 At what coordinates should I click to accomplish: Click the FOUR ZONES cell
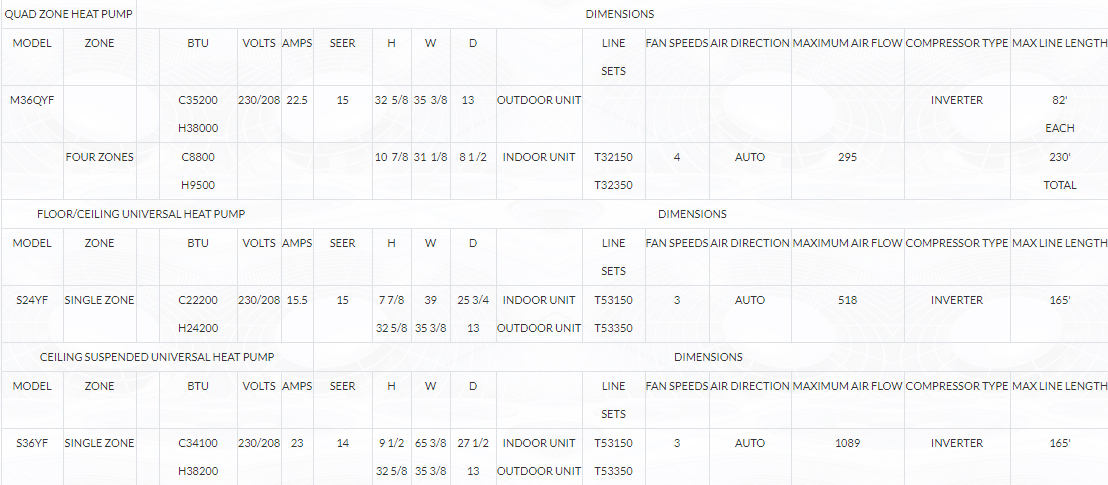100,158
